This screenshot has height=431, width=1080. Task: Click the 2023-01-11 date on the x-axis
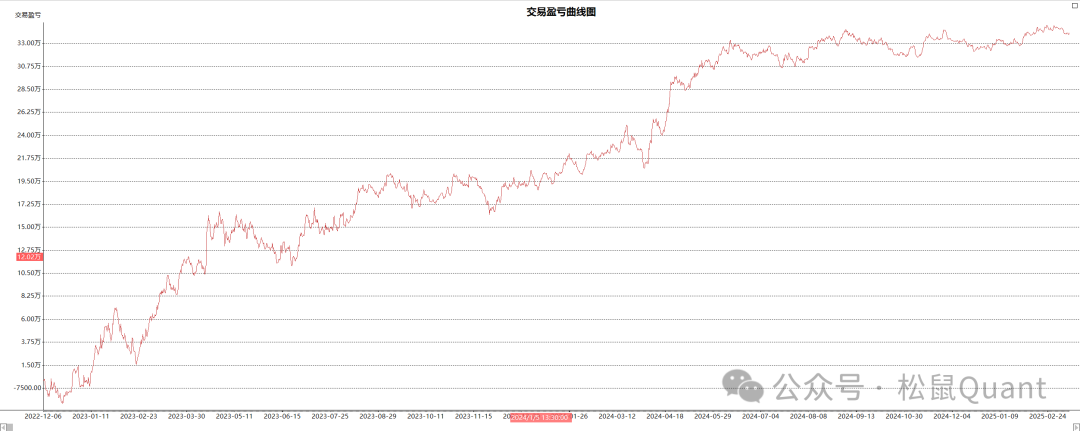coord(92,415)
